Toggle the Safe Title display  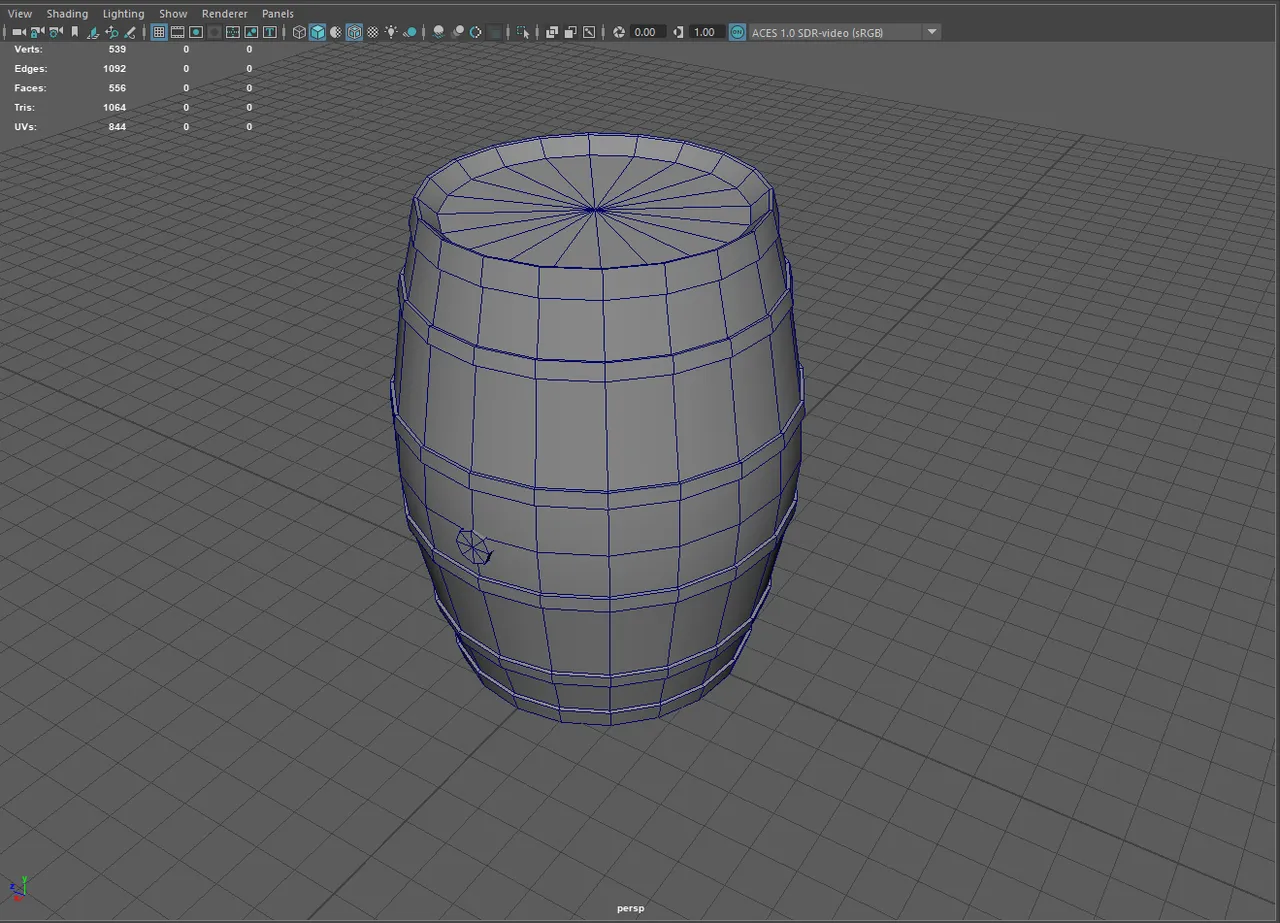(x=270, y=32)
